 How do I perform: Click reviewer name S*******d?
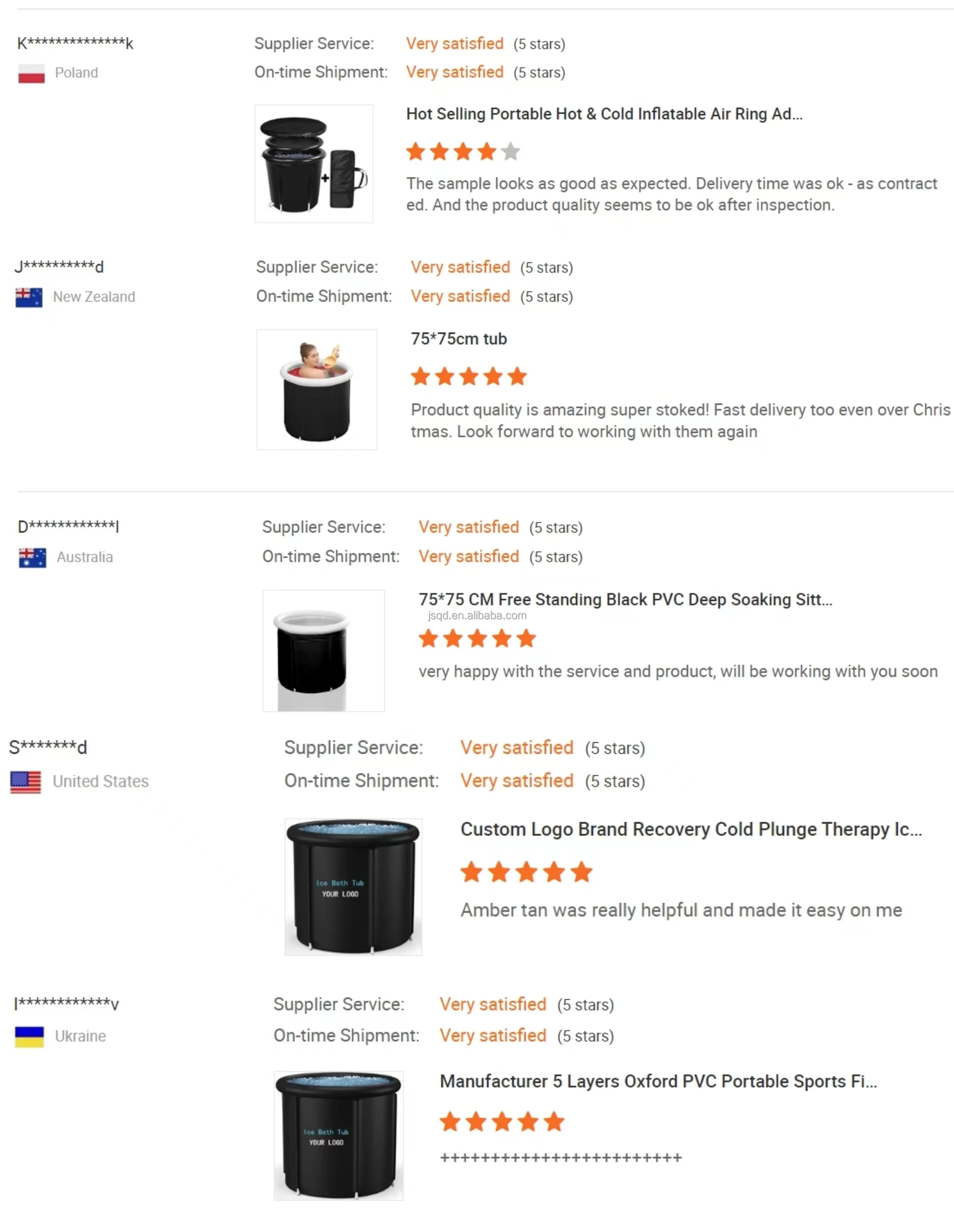pyautogui.click(x=48, y=748)
